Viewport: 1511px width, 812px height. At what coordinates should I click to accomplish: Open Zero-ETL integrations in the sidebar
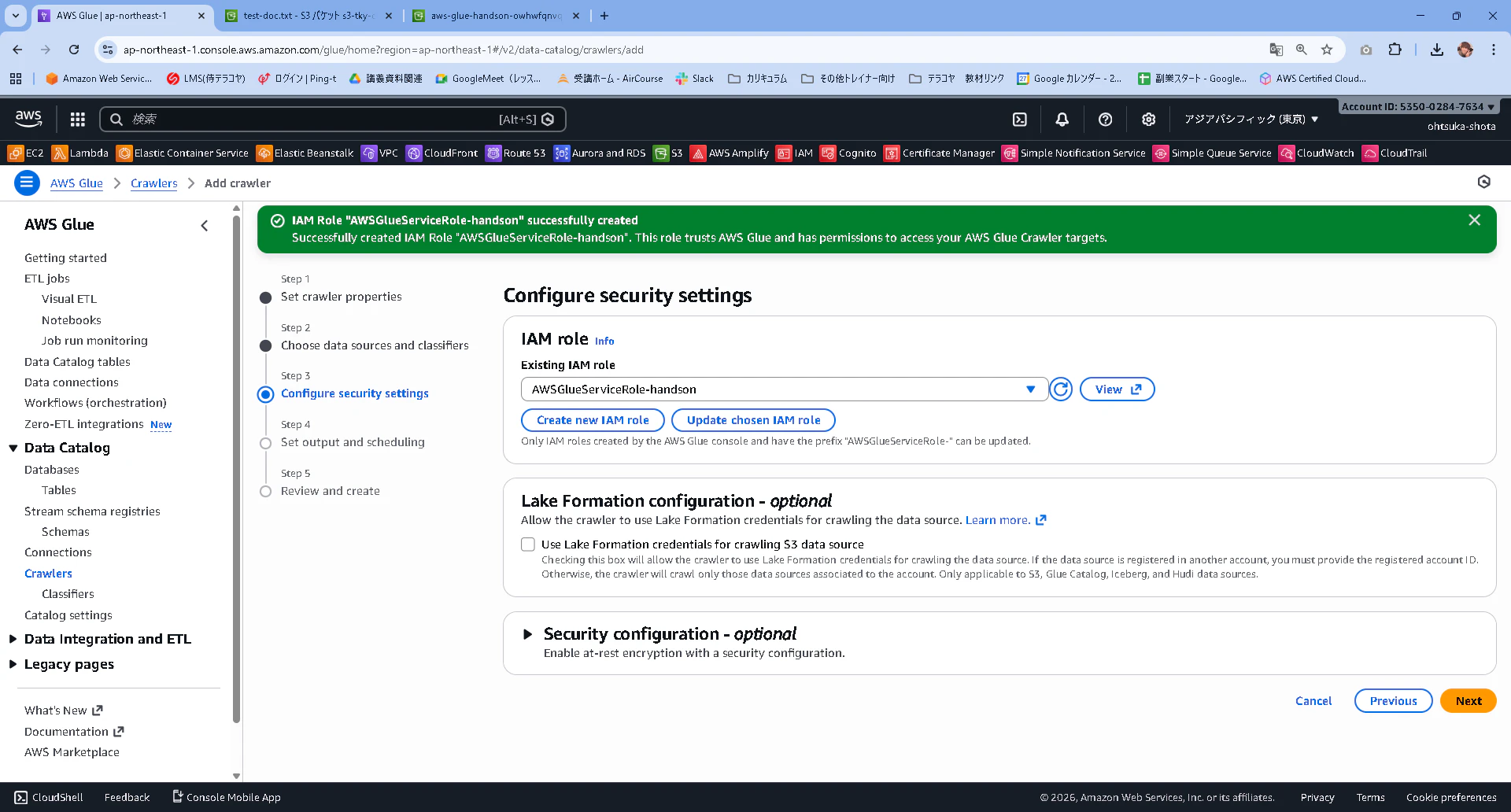[84, 424]
